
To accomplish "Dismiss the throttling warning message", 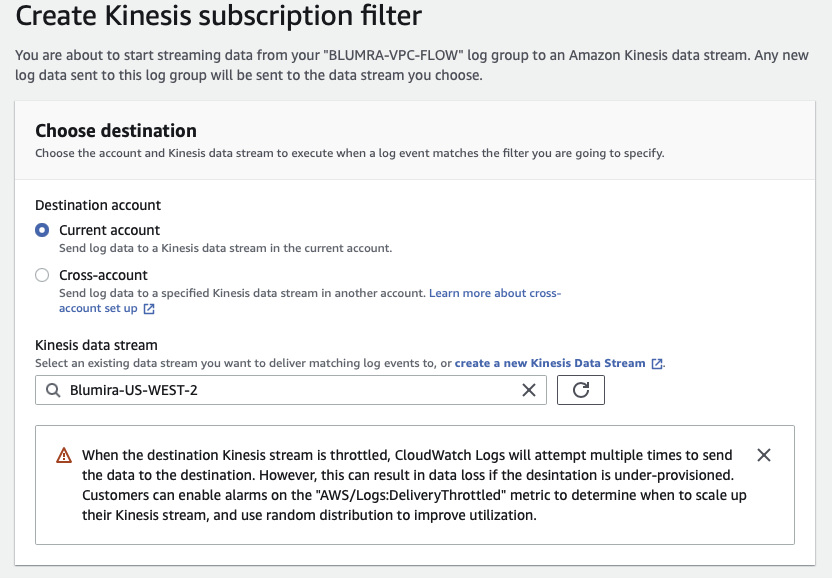I will [764, 455].
